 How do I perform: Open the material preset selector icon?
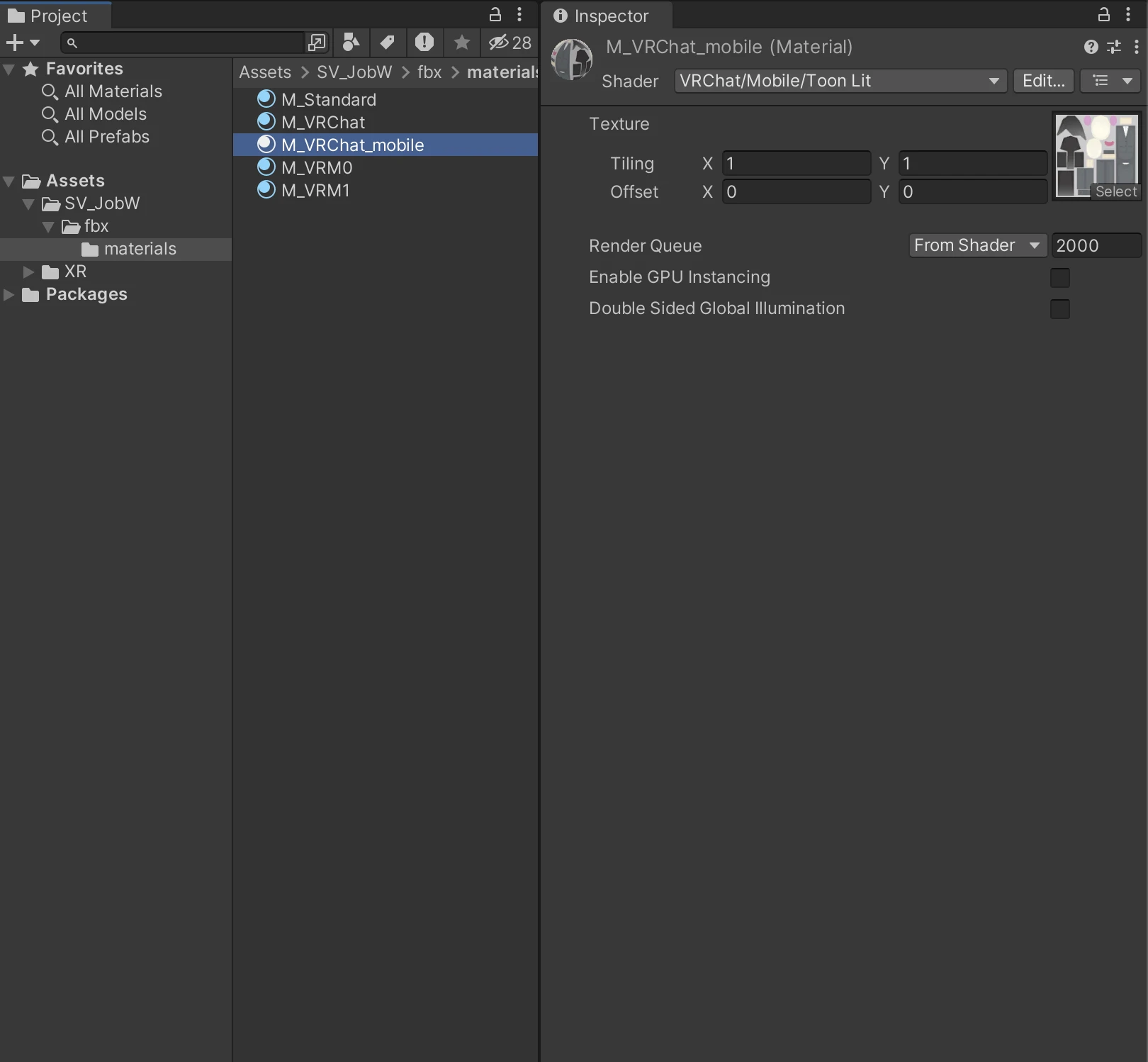click(1114, 47)
